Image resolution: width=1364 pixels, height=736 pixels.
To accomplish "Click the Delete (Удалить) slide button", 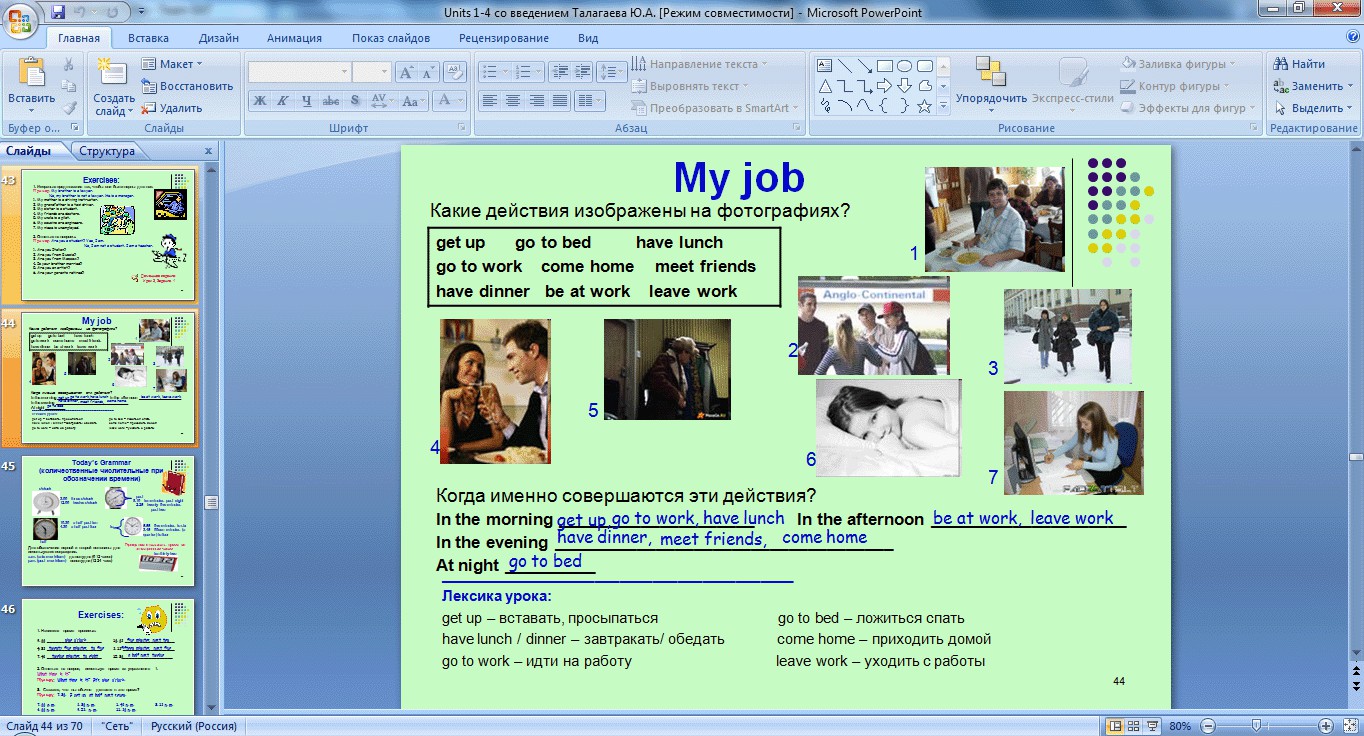I will coord(172,108).
